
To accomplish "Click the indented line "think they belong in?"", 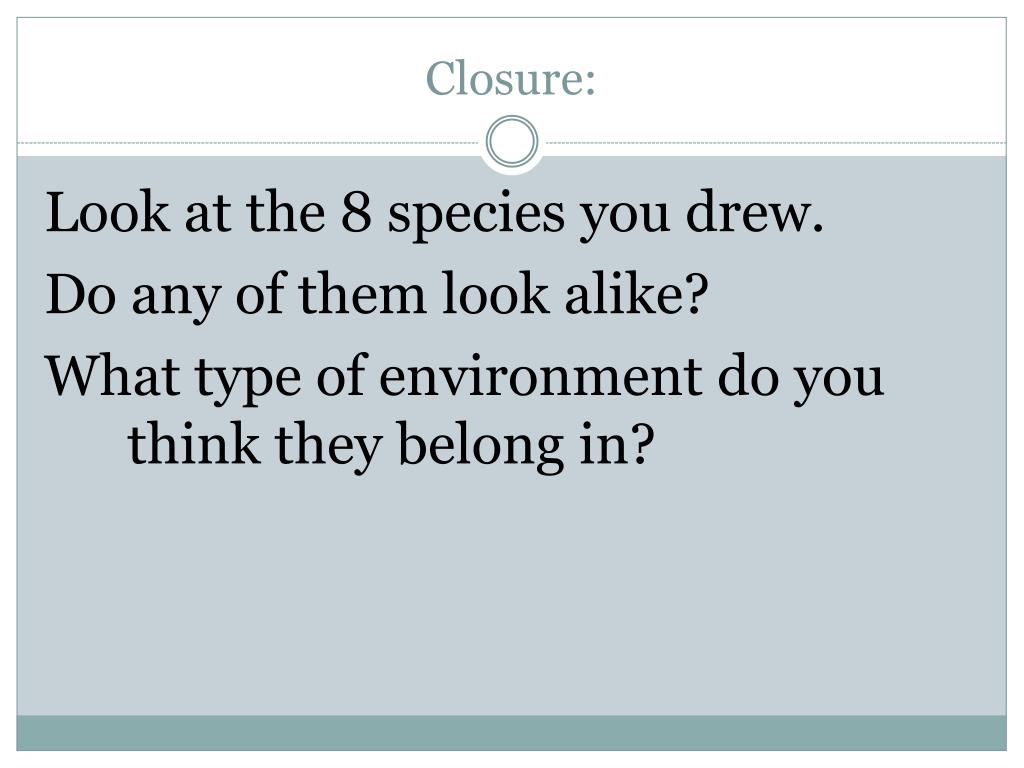I will pos(391,445).
